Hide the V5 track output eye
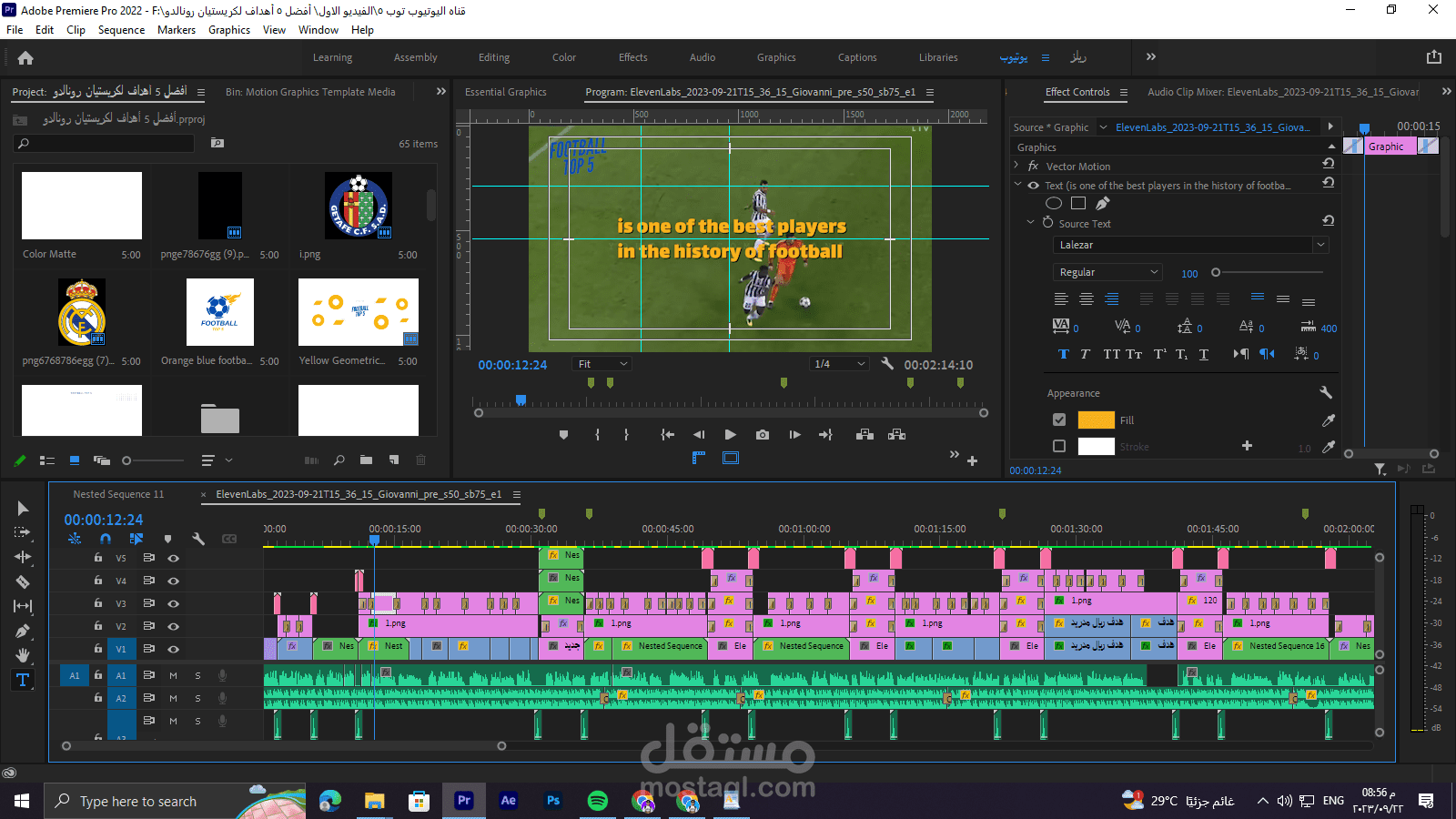 pyautogui.click(x=173, y=558)
